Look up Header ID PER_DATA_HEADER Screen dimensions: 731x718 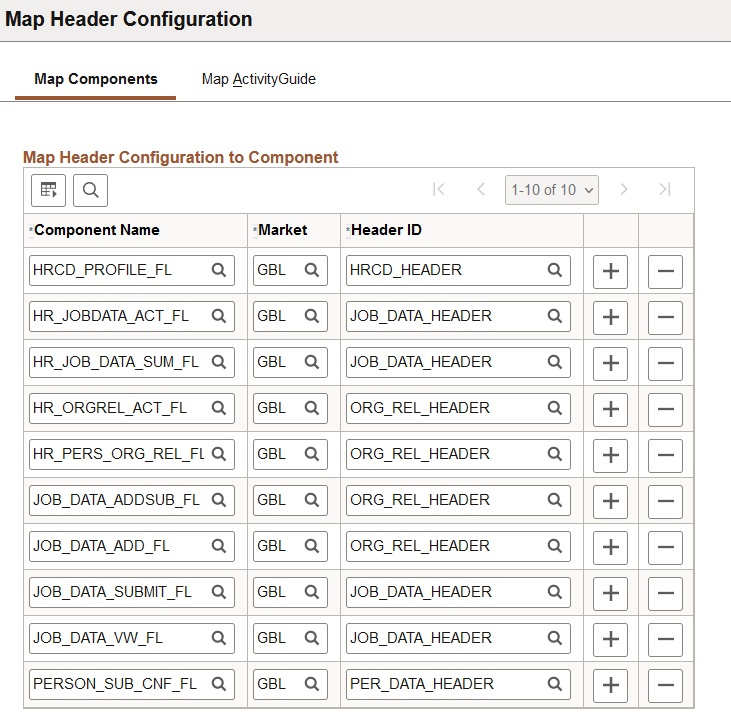click(555, 684)
